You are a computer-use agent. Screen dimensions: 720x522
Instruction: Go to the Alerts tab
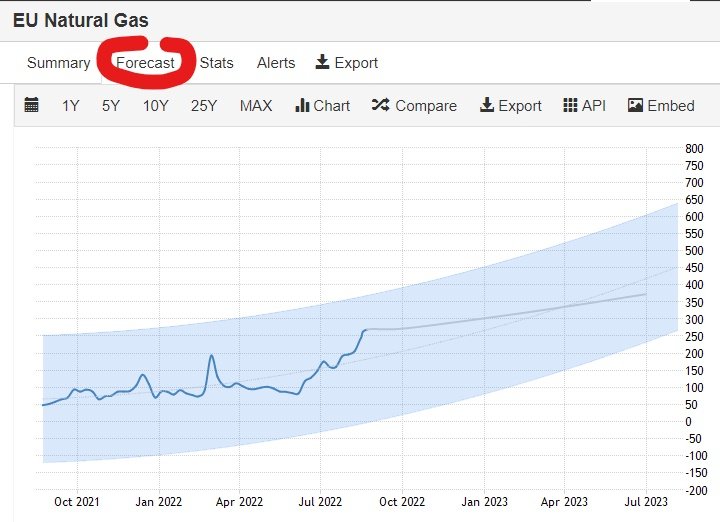click(276, 63)
